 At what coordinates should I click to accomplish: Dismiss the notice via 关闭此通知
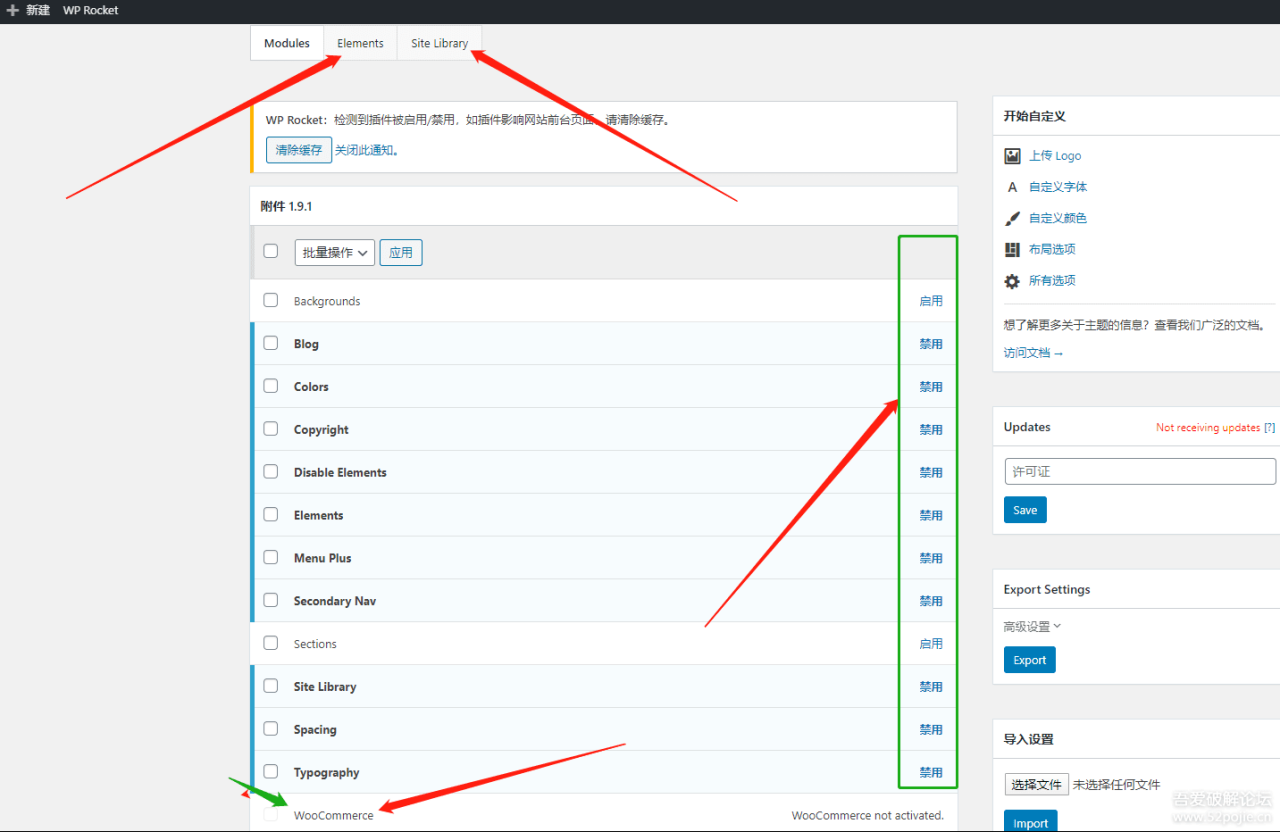[x=366, y=150]
